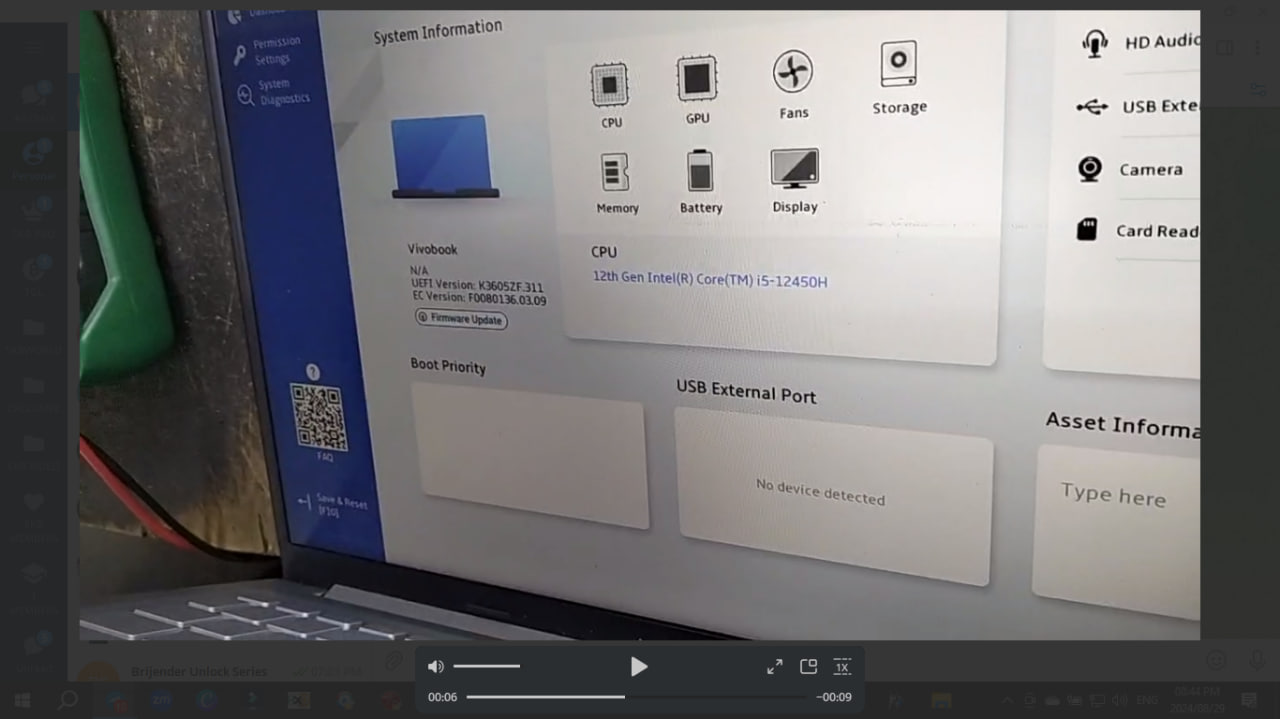Click the UEFI Version K3605ZF.311 text

pos(477,285)
